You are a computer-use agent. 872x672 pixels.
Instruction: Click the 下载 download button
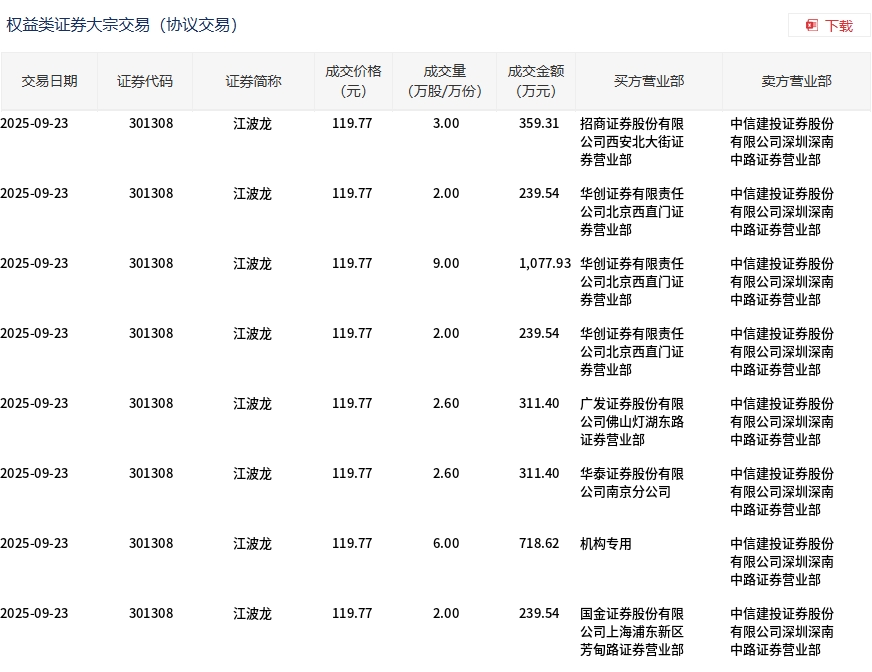point(829,26)
